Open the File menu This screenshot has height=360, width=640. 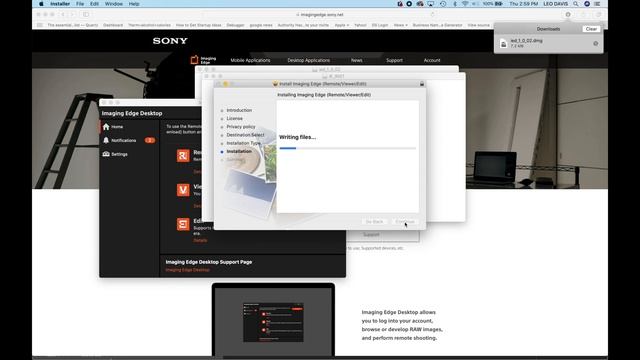[x=80, y=4]
